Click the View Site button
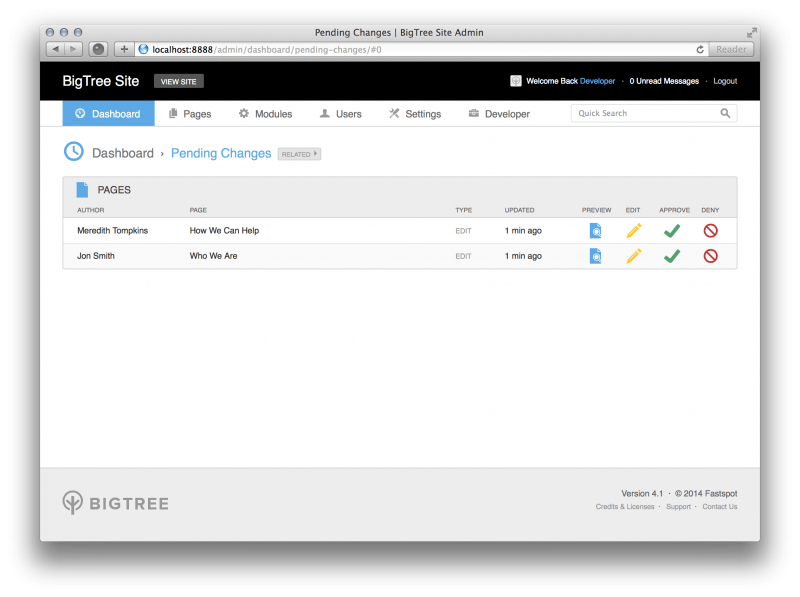Screen dimensions: 800x597 click(179, 82)
